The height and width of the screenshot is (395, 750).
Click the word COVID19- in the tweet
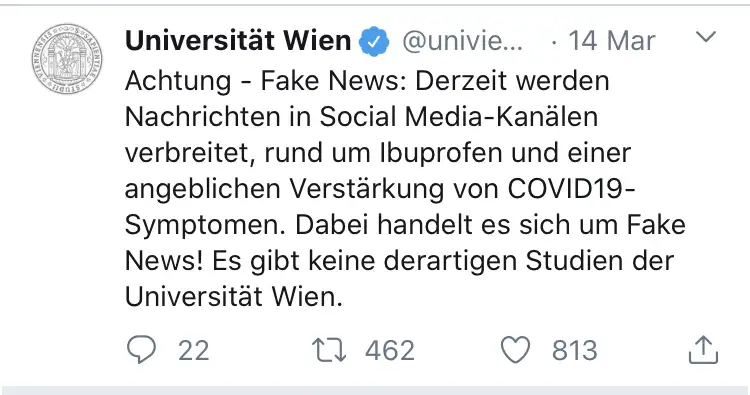(571, 189)
